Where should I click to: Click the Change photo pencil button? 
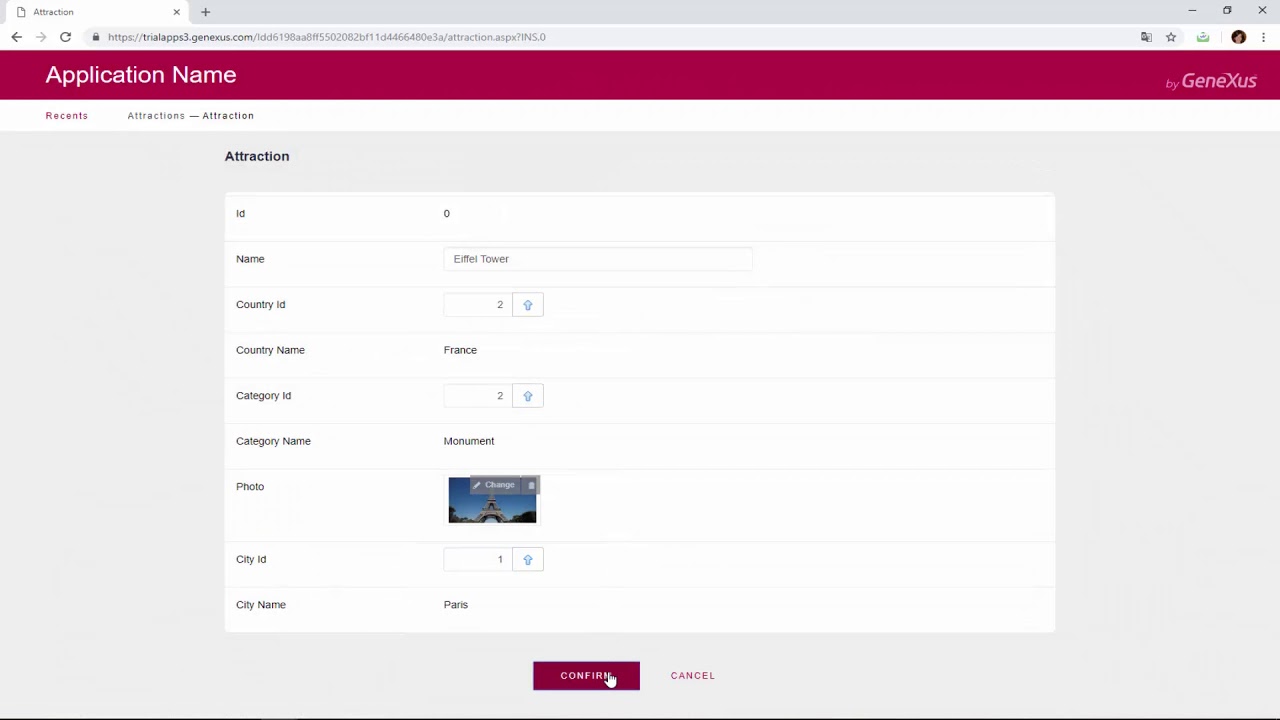494,485
